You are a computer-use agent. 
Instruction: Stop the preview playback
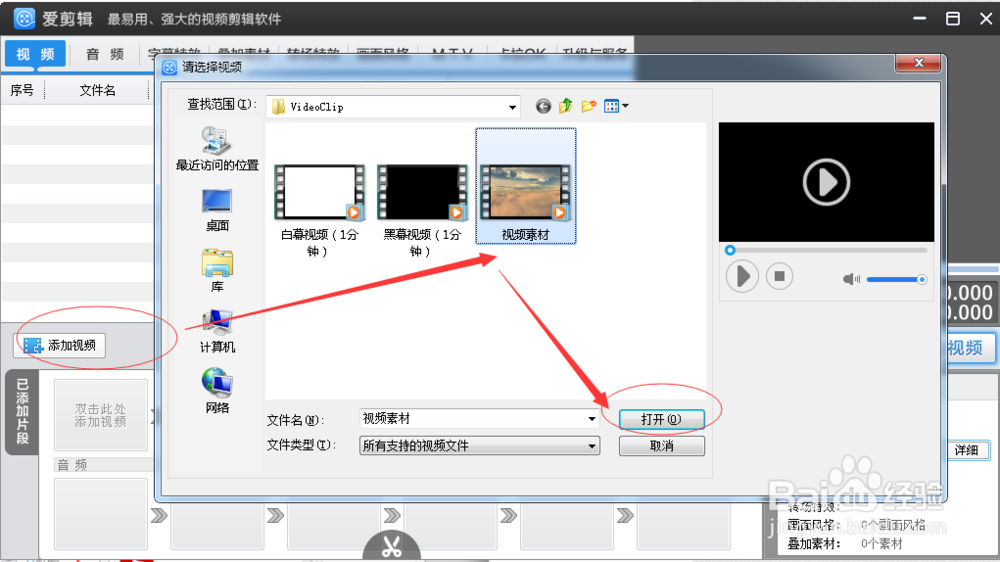[x=779, y=276]
